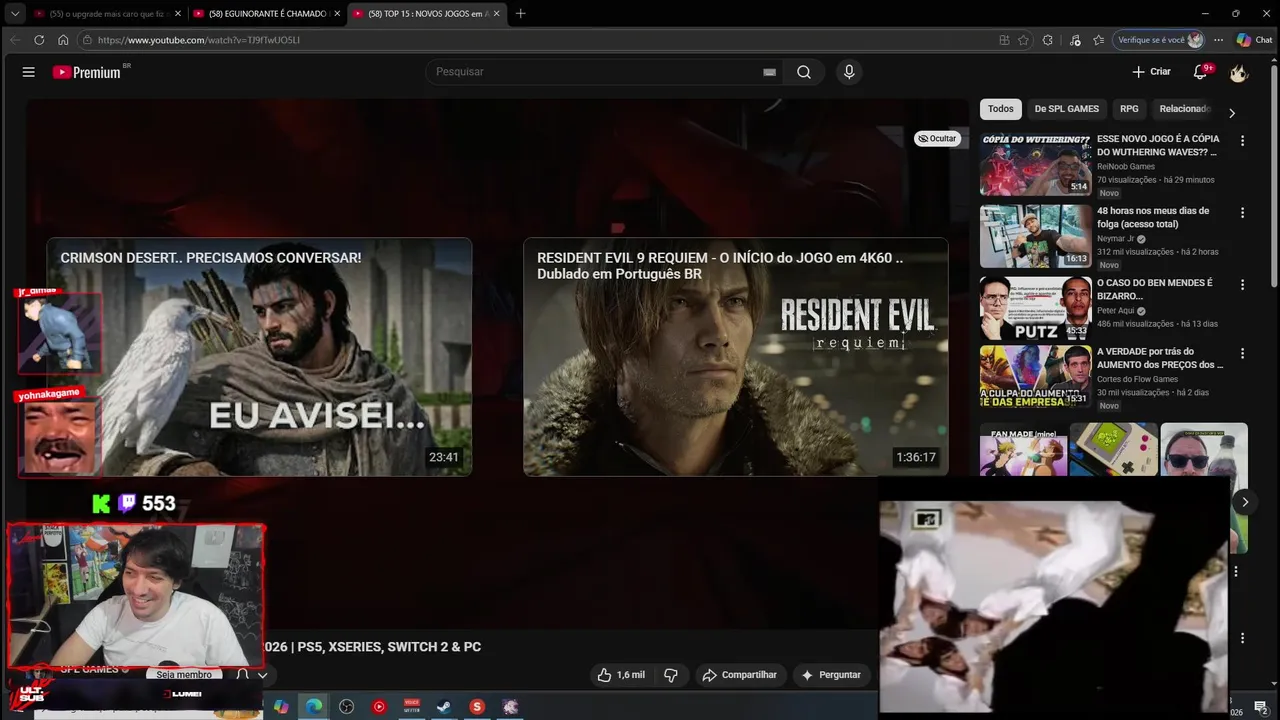Select the 'De SPL GAMES' filter chip
Image resolution: width=1280 pixels, height=720 pixels.
click(x=1066, y=109)
